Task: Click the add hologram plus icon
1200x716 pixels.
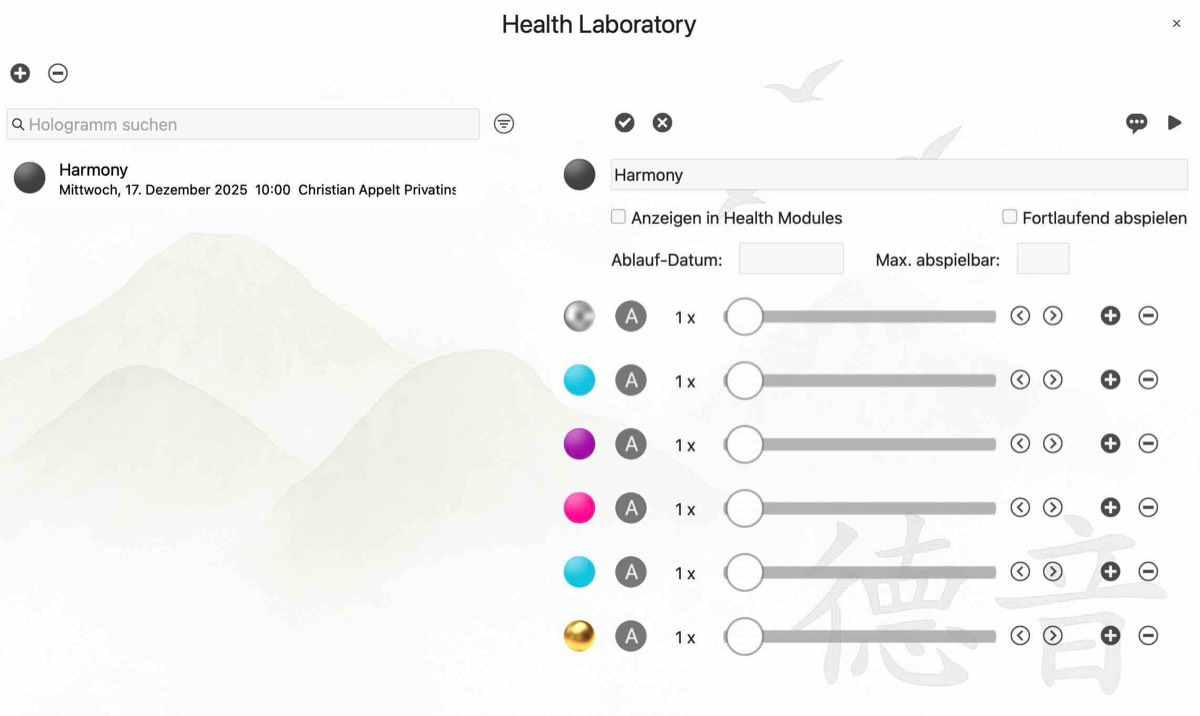Action: click(20, 73)
